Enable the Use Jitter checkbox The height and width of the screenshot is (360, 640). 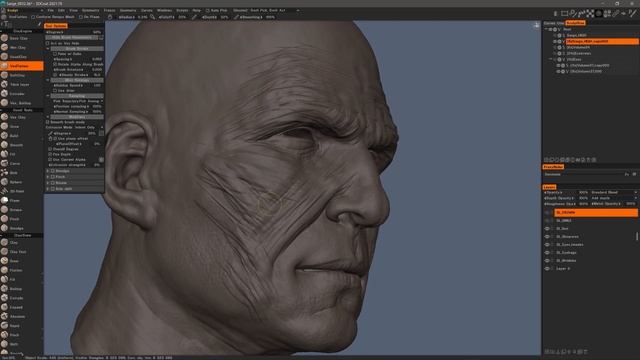coord(55,91)
